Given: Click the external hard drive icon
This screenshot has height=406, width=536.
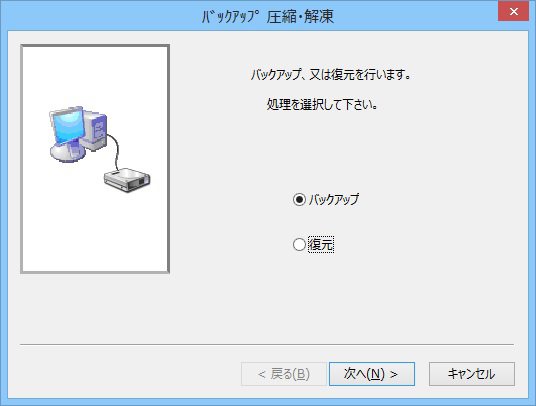Looking at the screenshot, I should click(127, 180).
